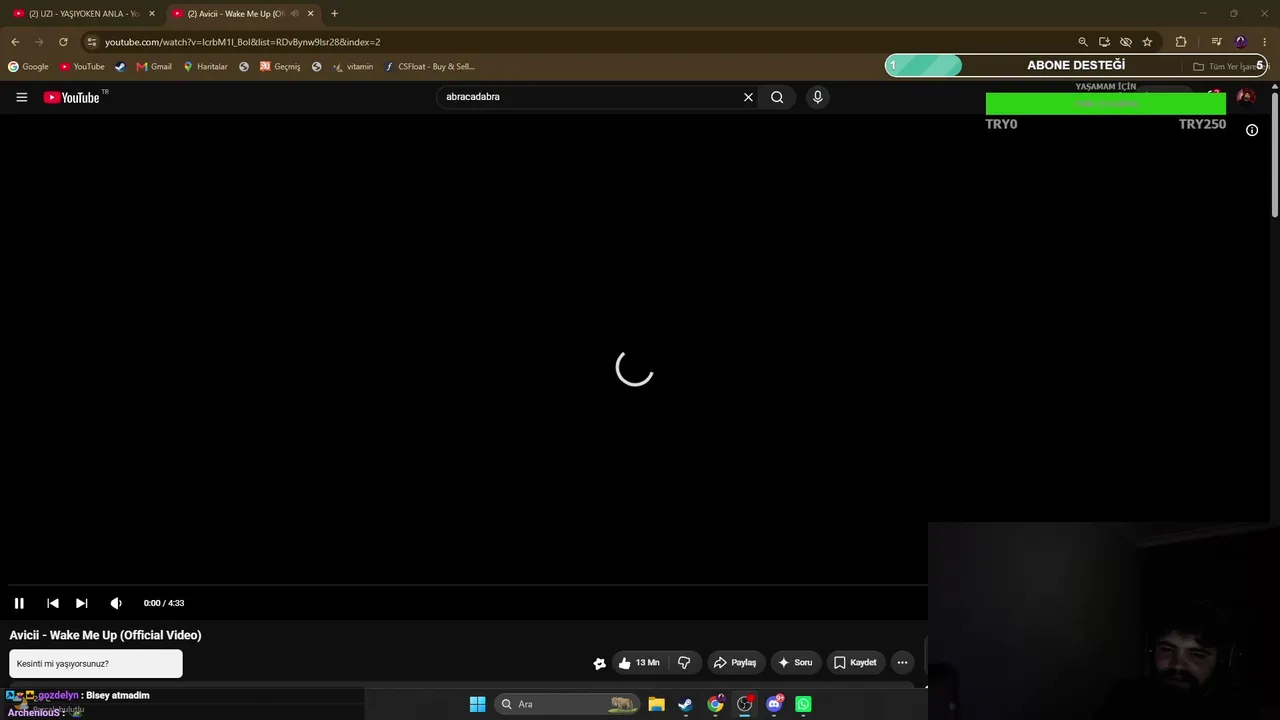The width and height of the screenshot is (1280, 720).
Task: Install app via the address bar icon
Action: pyautogui.click(x=1104, y=42)
